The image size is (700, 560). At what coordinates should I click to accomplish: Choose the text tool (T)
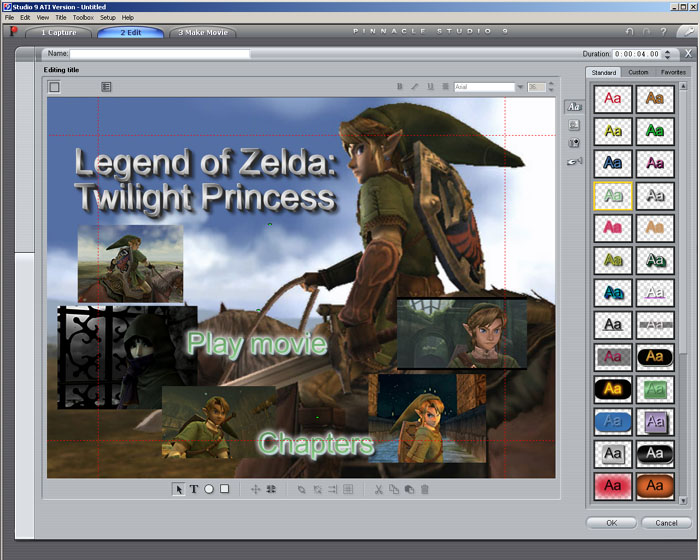[x=194, y=489]
